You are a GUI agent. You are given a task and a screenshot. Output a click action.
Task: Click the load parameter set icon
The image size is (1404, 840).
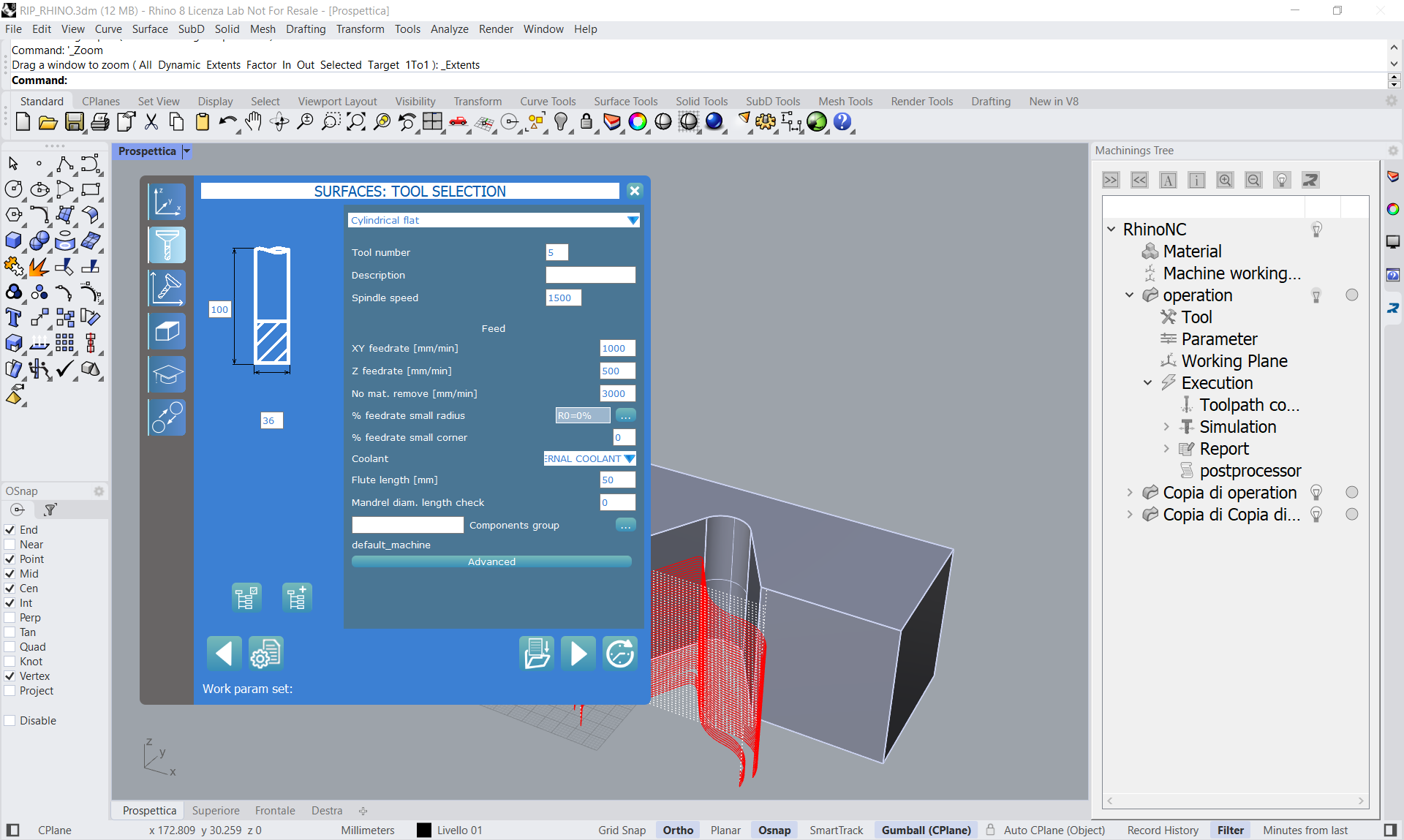536,653
